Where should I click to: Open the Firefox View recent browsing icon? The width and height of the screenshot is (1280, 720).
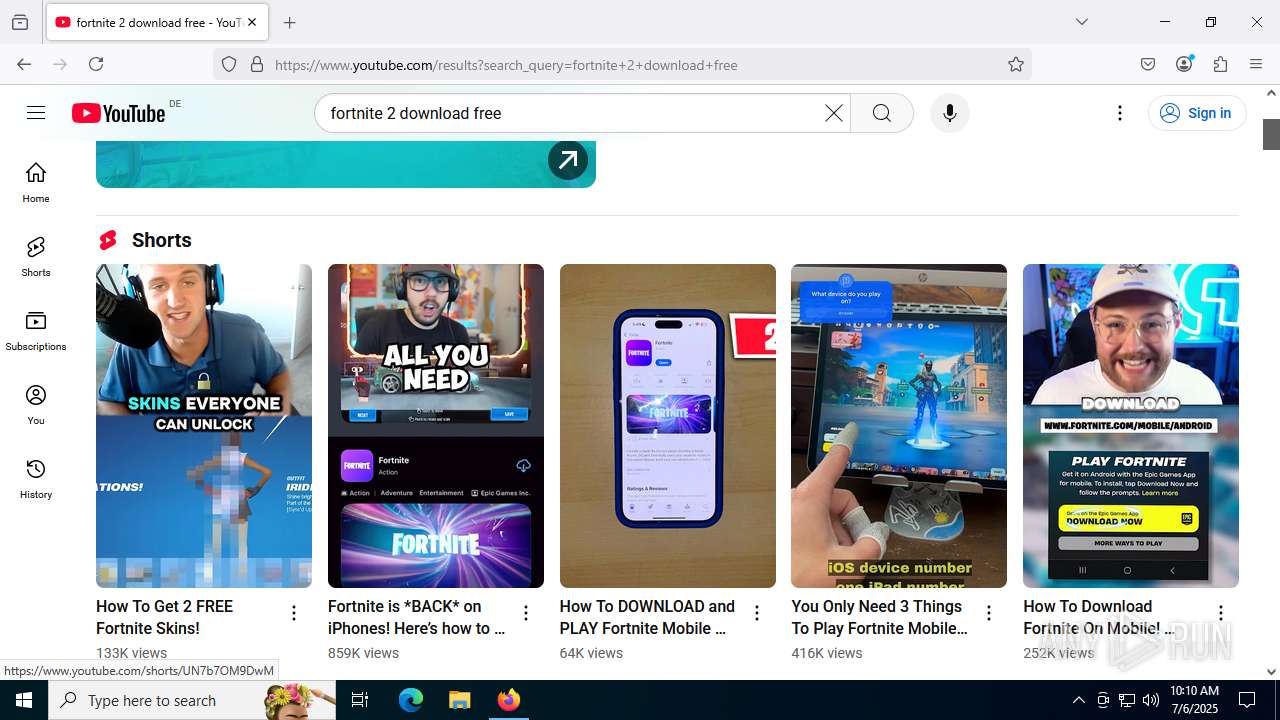[x=20, y=22]
